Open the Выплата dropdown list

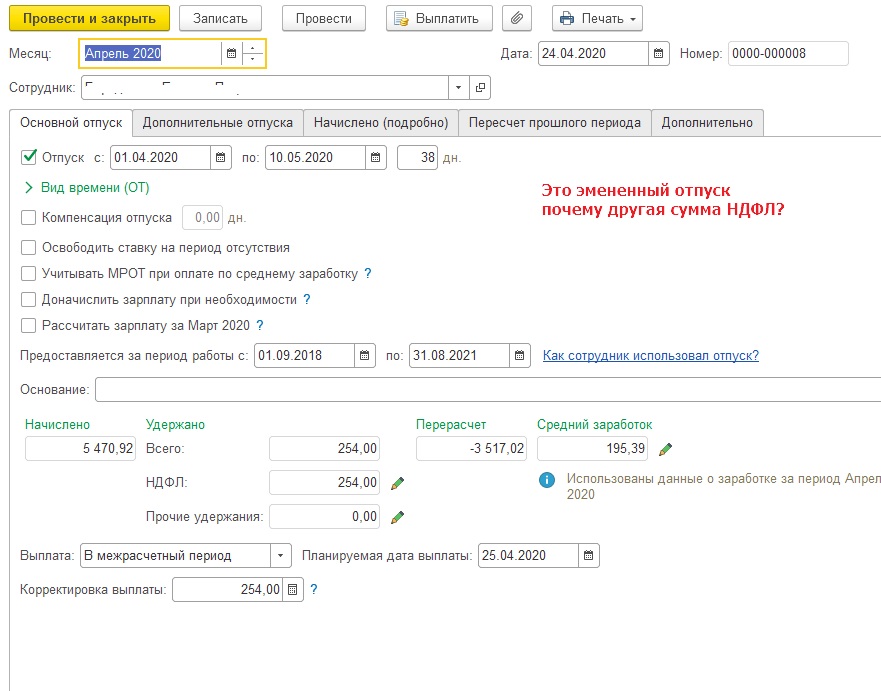(x=281, y=556)
